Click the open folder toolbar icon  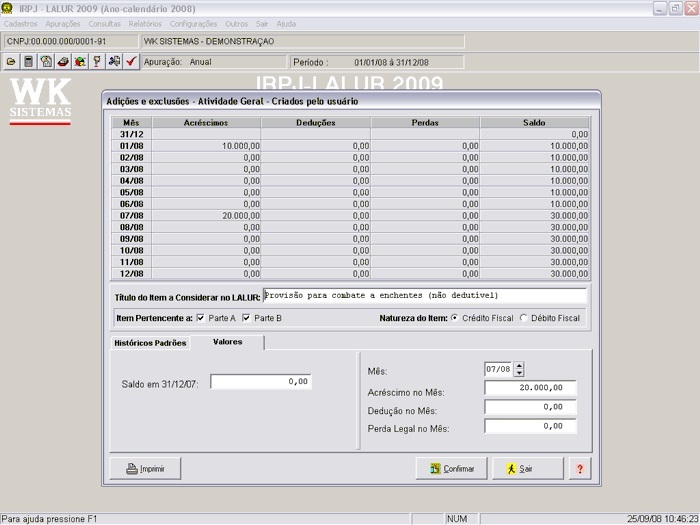point(11,61)
